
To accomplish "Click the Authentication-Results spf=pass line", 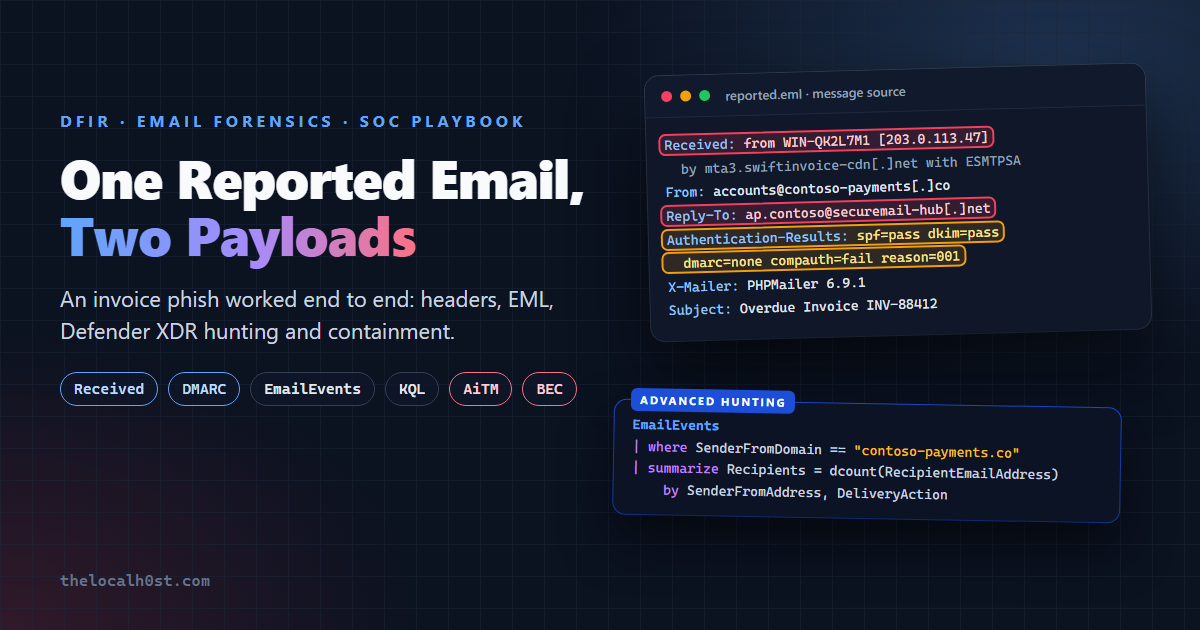I will click(x=832, y=237).
